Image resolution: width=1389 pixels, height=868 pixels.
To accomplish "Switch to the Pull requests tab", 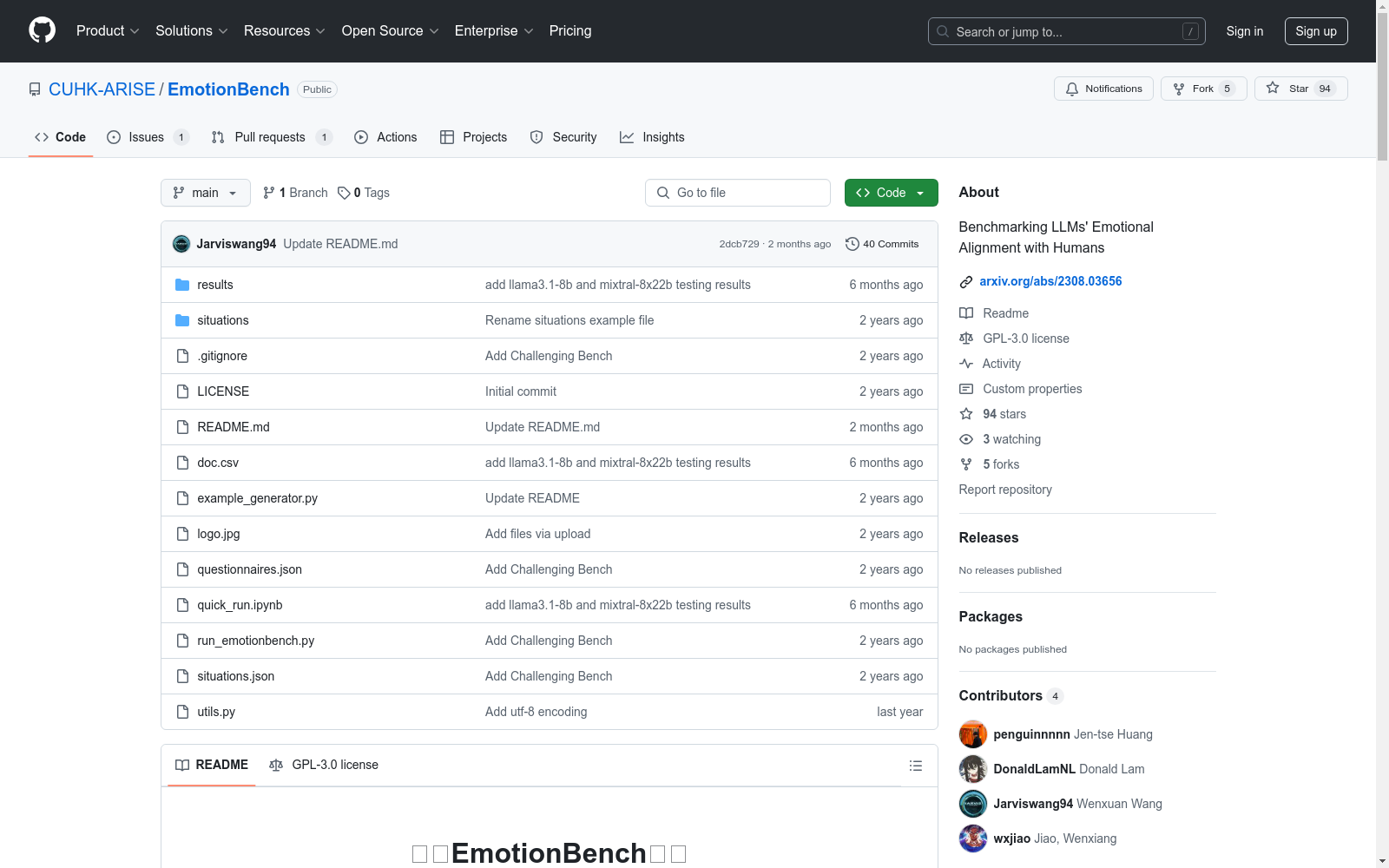I will coord(272,137).
